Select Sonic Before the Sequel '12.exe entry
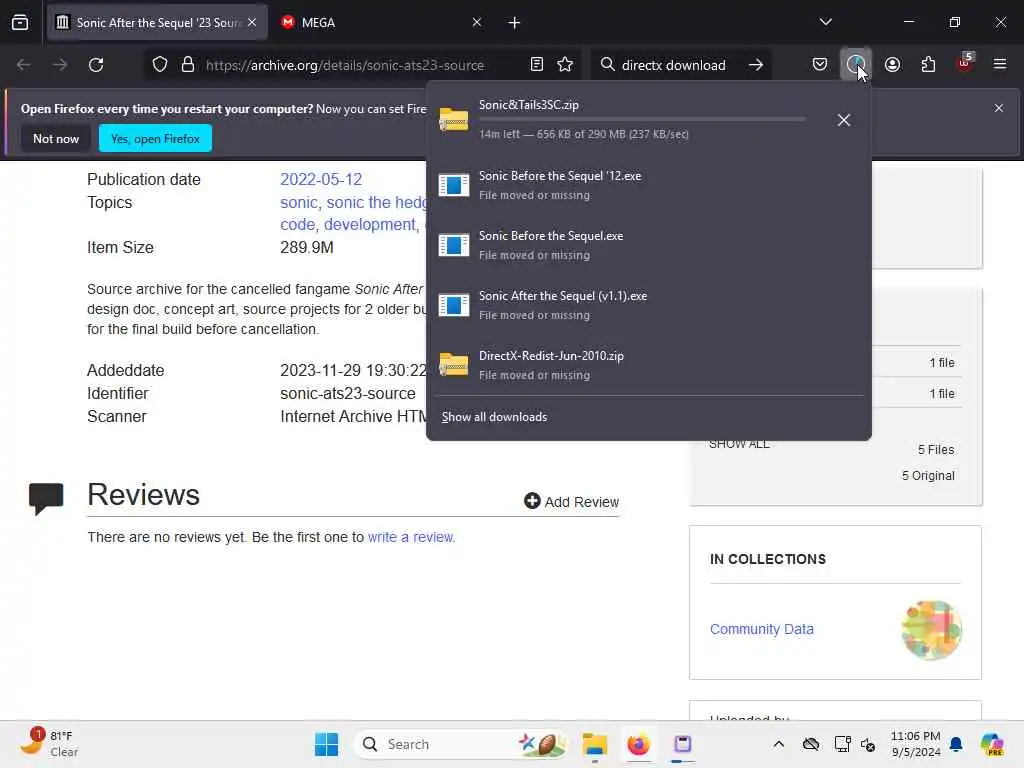1024x768 pixels. [648, 185]
